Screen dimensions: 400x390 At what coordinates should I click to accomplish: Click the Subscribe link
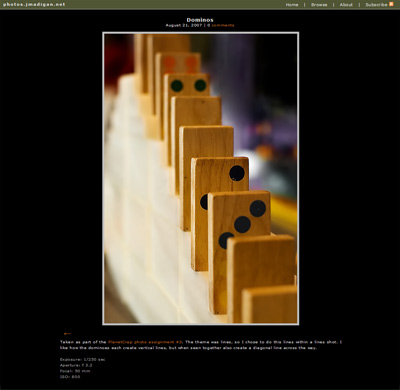click(376, 5)
